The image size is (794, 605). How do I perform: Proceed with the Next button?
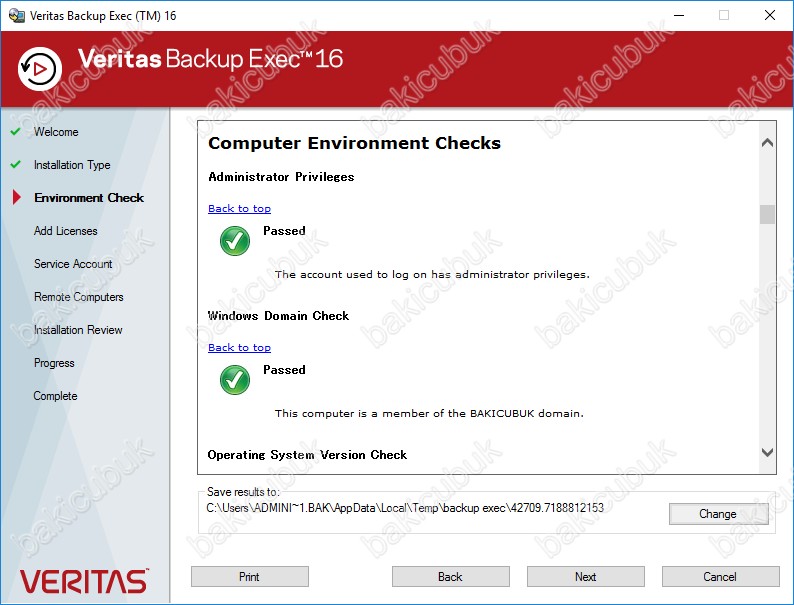(586, 577)
